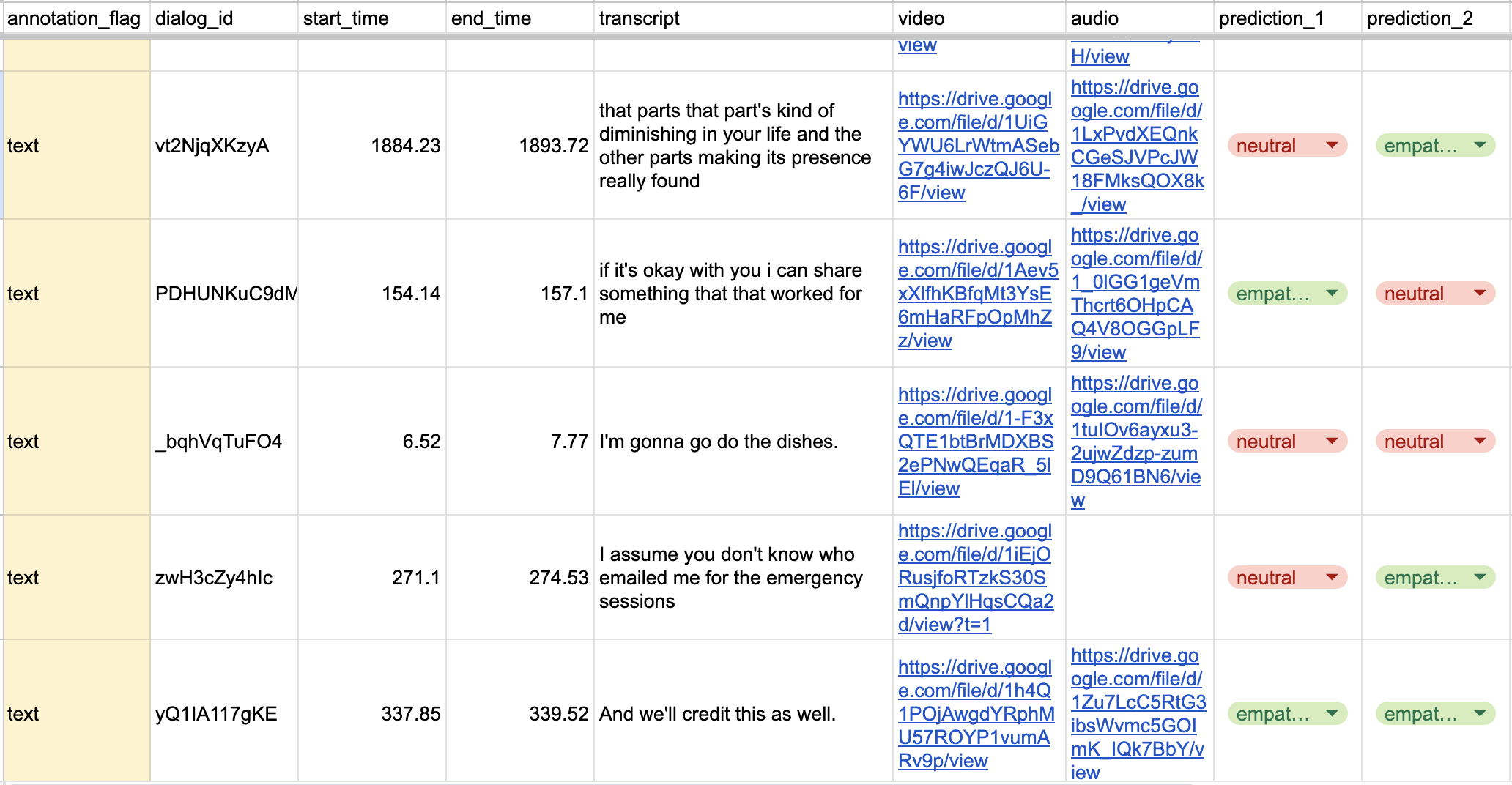Click the prediction_1 column header
Screen dimensions: 1512x785
(1288, 18)
